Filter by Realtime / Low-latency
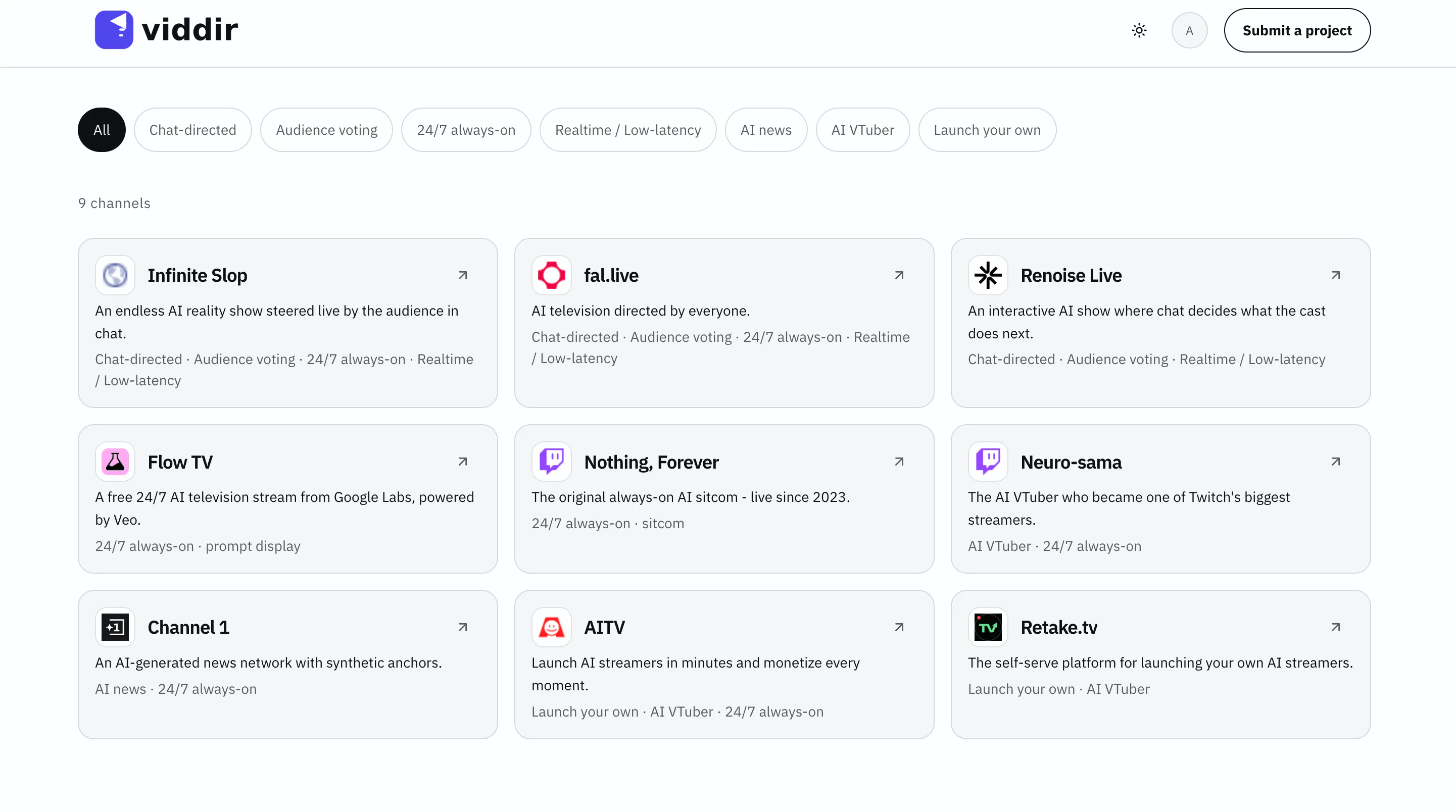The width and height of the screenshot is (1456, 812). point(628,130)
